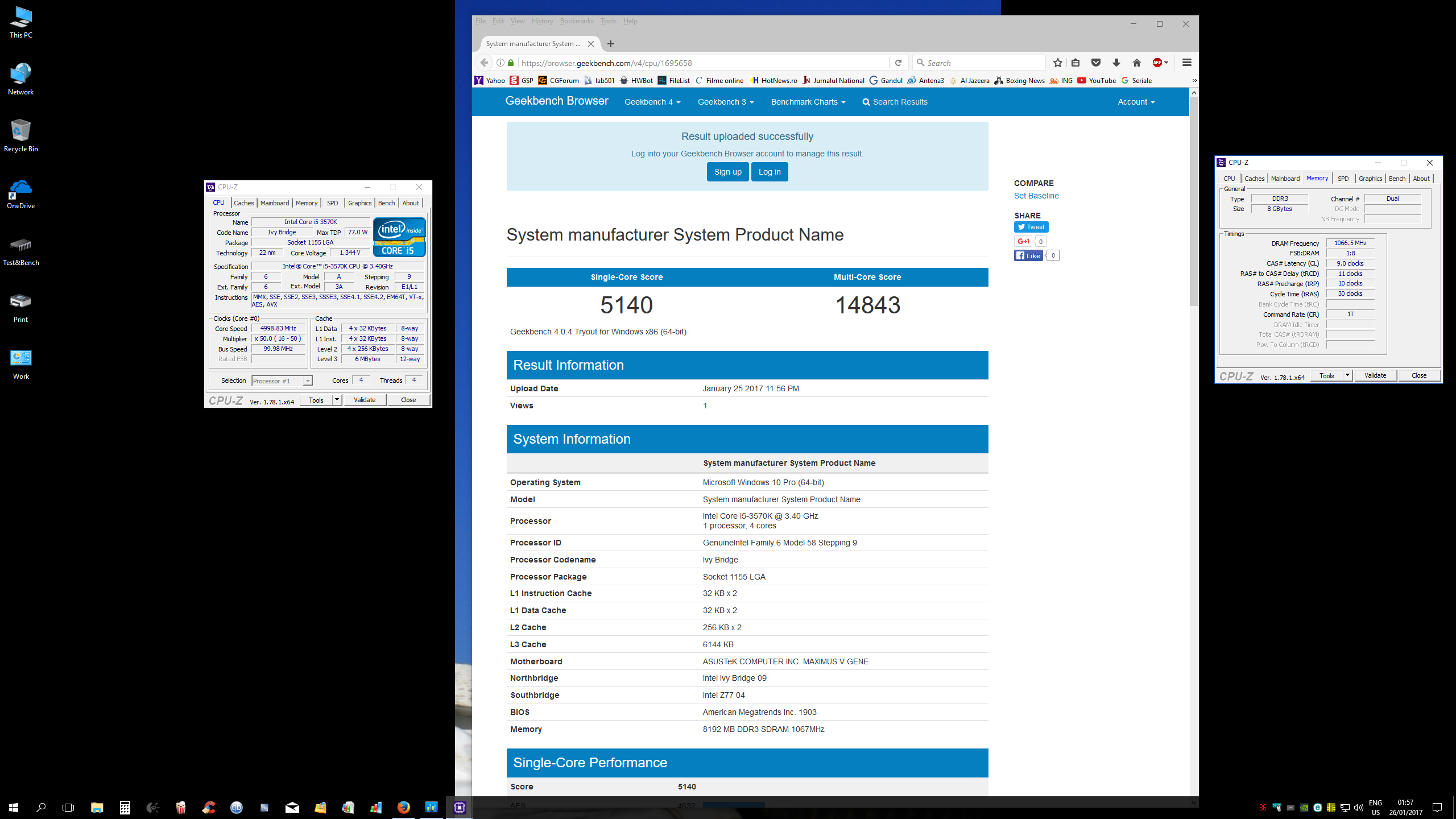Open qBittorrent from the taskbar
This screenshot has width=1456, height=819.
pos(237,807)
